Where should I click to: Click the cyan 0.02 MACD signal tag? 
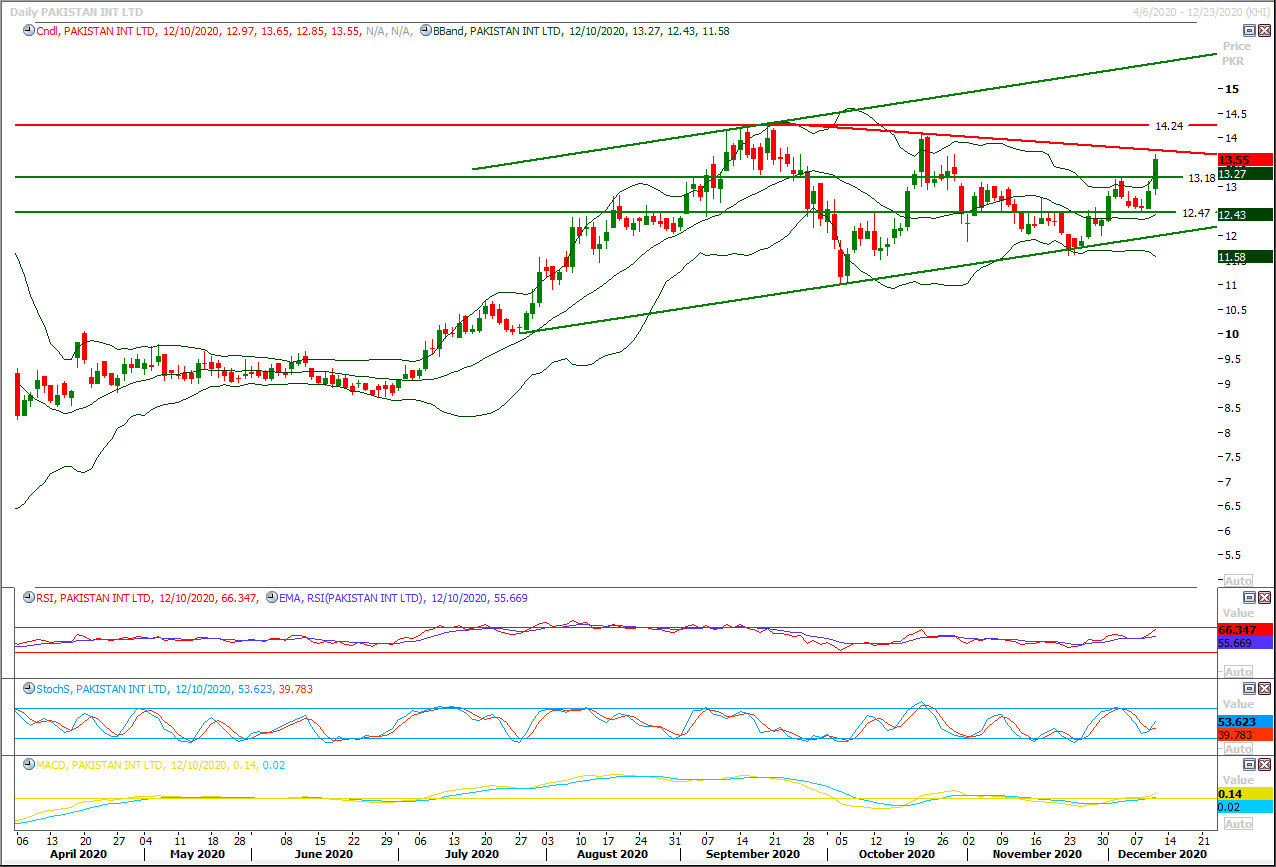[1244, 806]
